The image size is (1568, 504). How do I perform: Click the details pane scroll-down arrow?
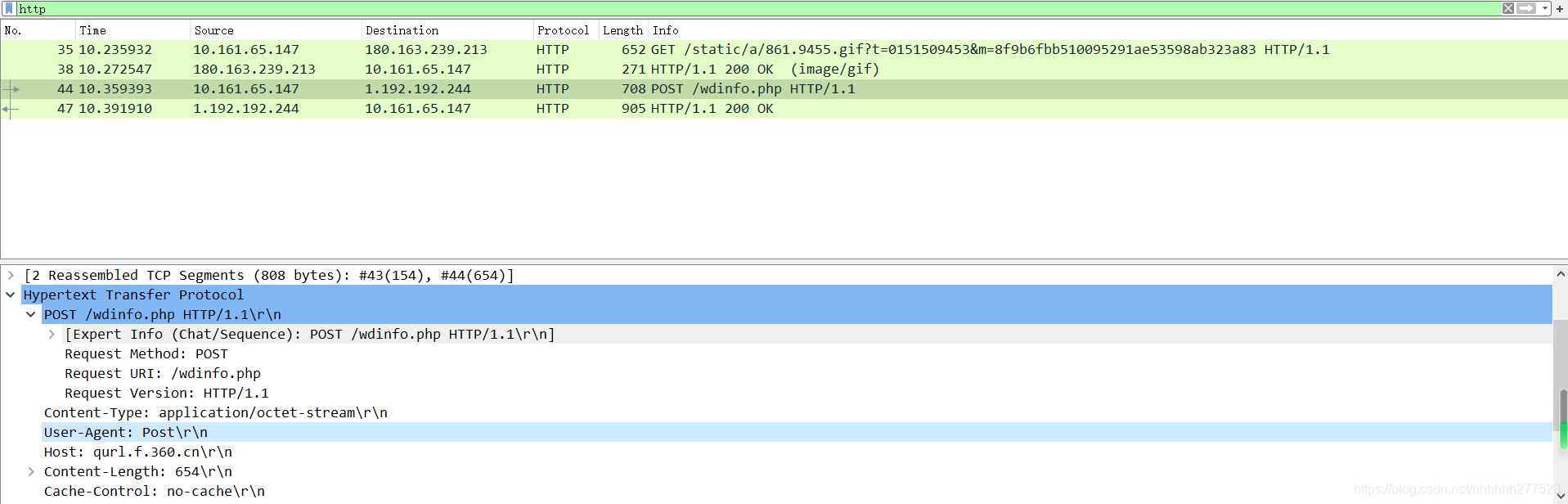coord(1561,496)
